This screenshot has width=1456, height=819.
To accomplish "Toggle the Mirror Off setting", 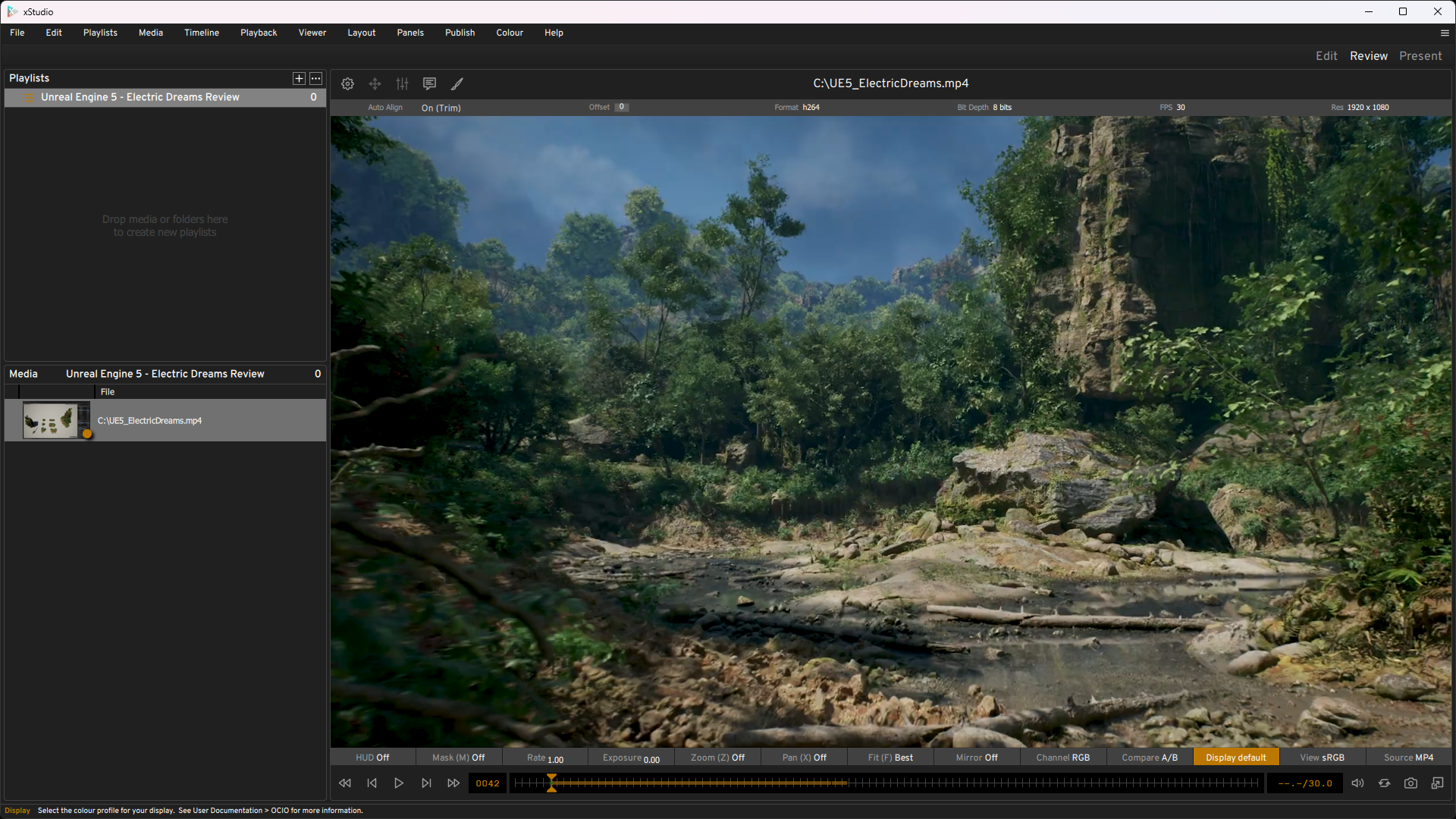I will click(x=976, y=758).
